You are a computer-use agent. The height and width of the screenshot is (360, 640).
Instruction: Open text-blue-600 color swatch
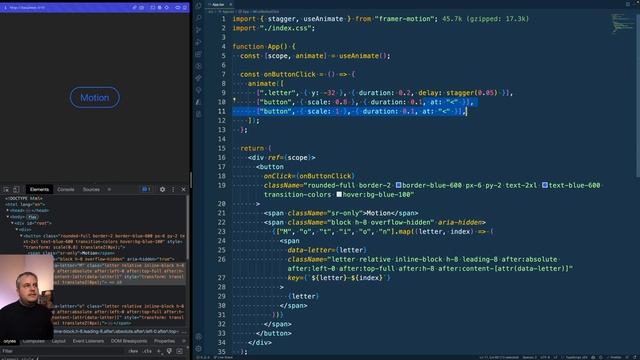coord(545,185)
